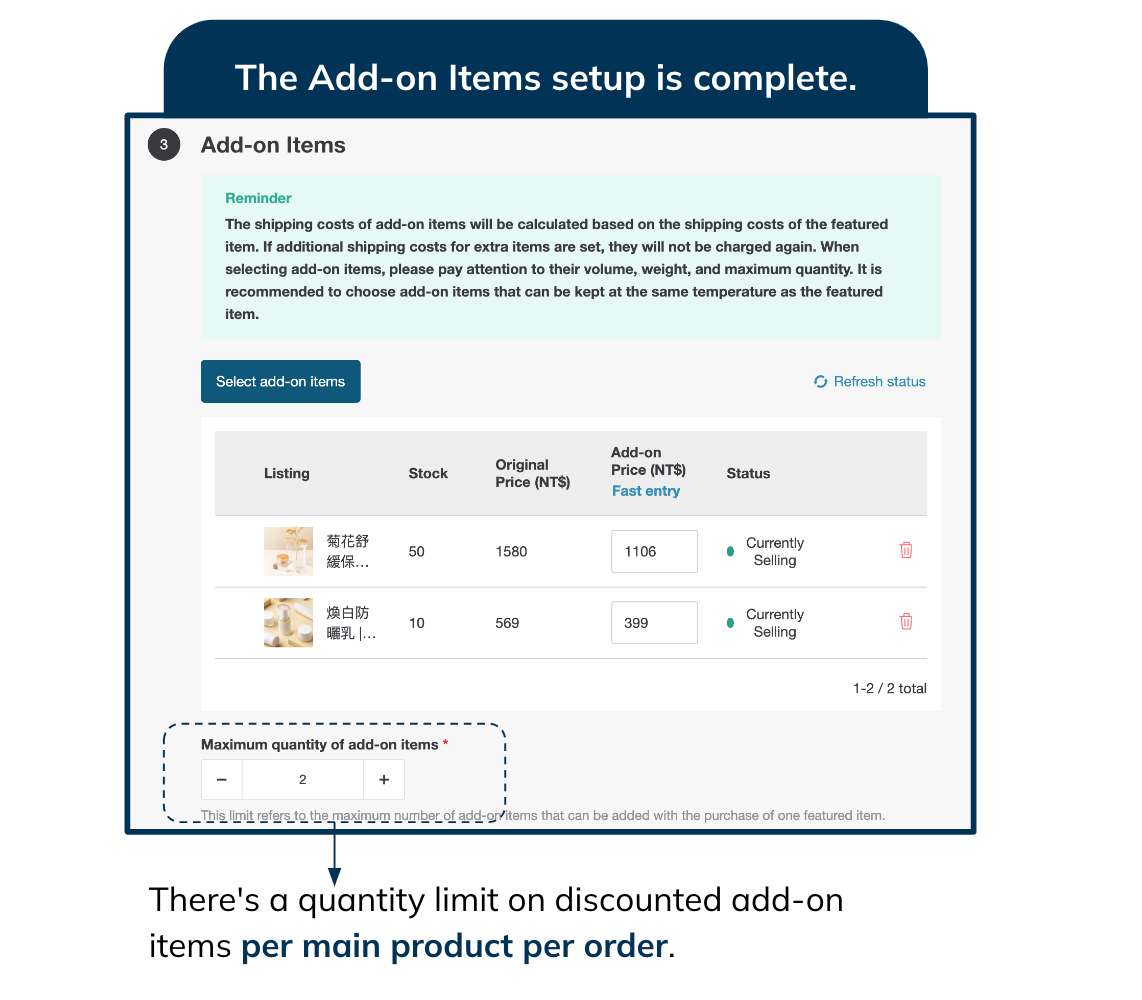The width and height of the screenshot is (1142, 1000).
Task: Delete the 菊花舒 listing via trash icon
Action: (906, 550)
